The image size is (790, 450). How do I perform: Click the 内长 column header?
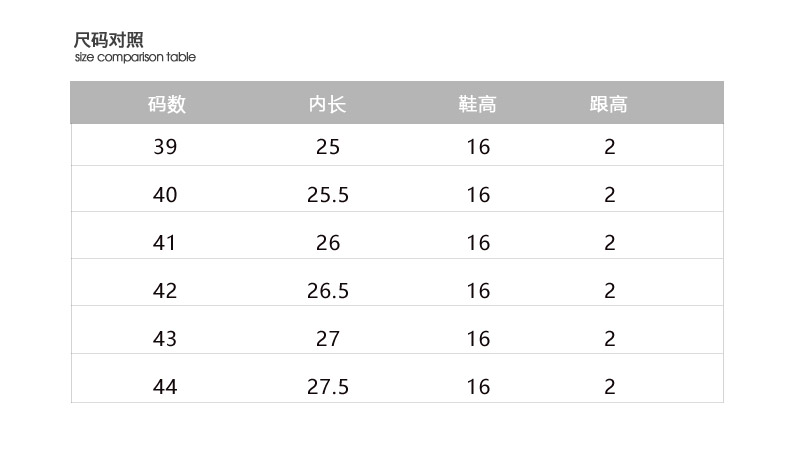coord(327,104)
